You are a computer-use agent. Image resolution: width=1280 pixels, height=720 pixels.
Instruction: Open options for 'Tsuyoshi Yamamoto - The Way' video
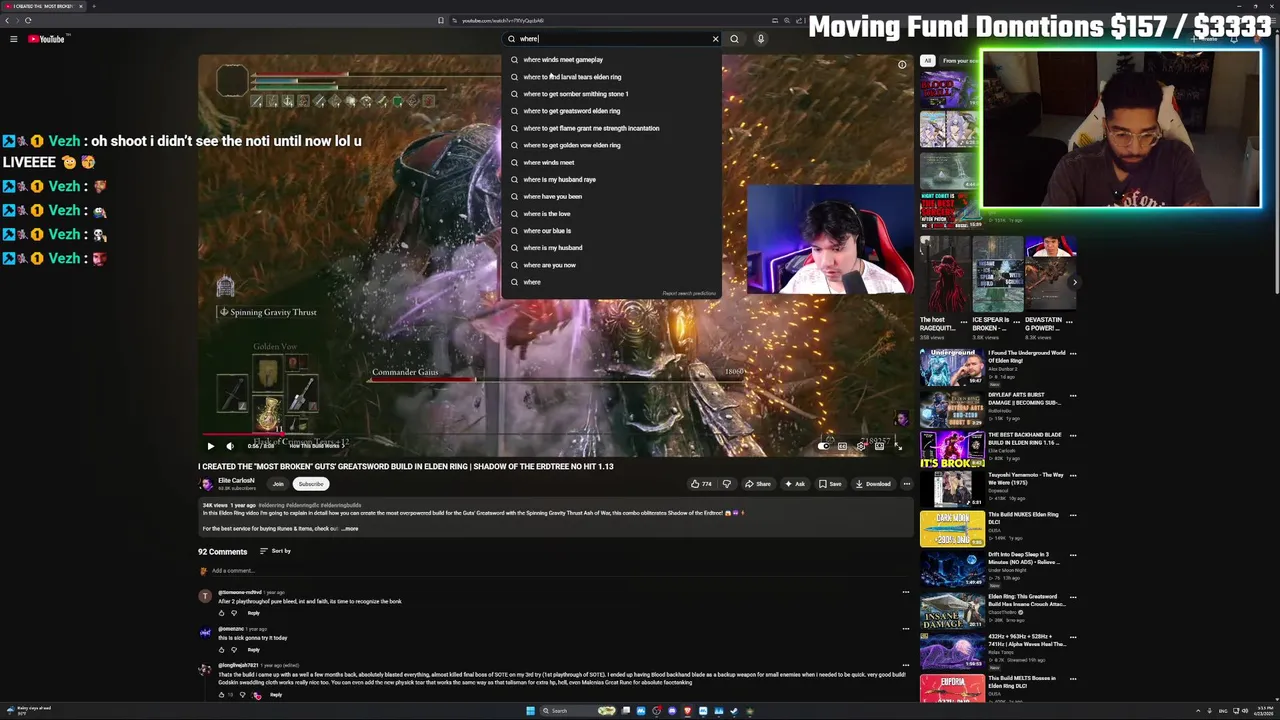tap(1073, 476)
